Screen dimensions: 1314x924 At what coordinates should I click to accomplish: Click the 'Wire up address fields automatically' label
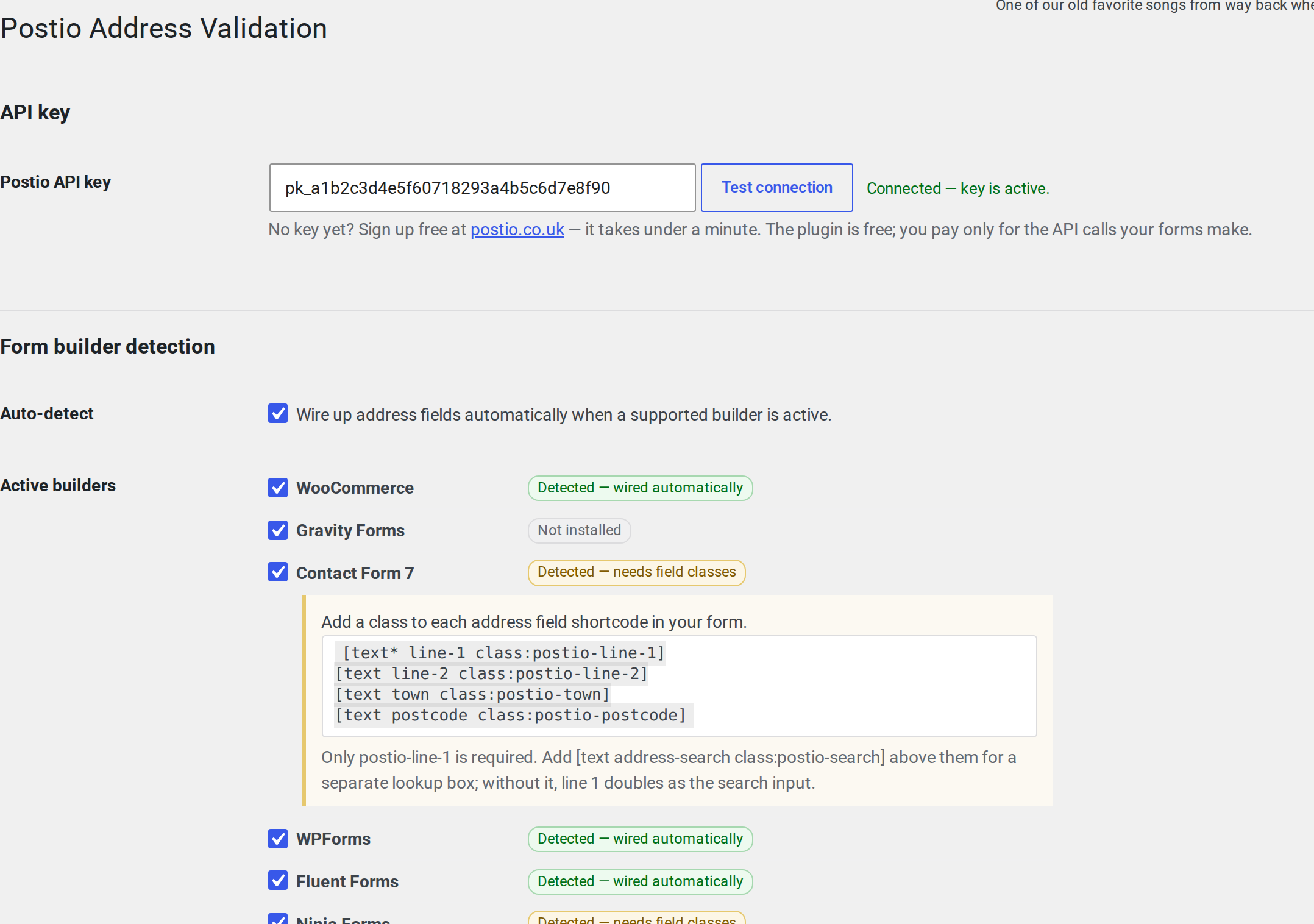564,414
